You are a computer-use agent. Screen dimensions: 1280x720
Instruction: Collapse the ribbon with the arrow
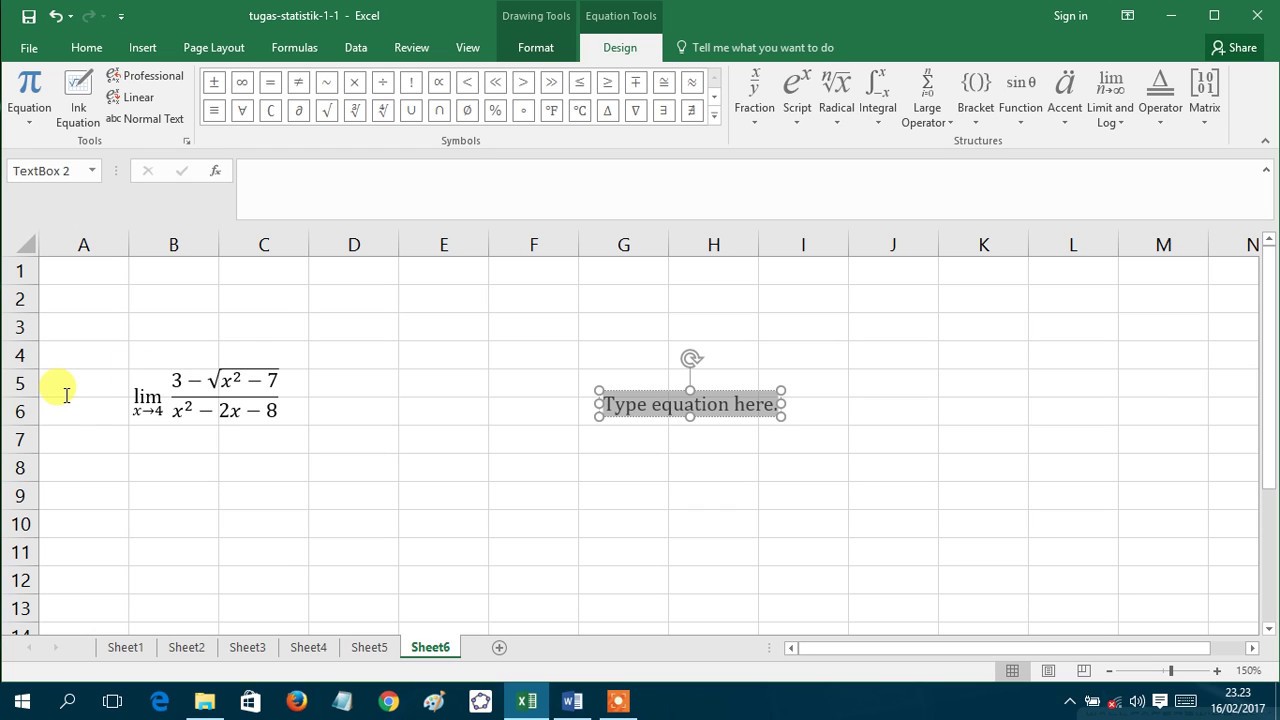point(1265,141)
